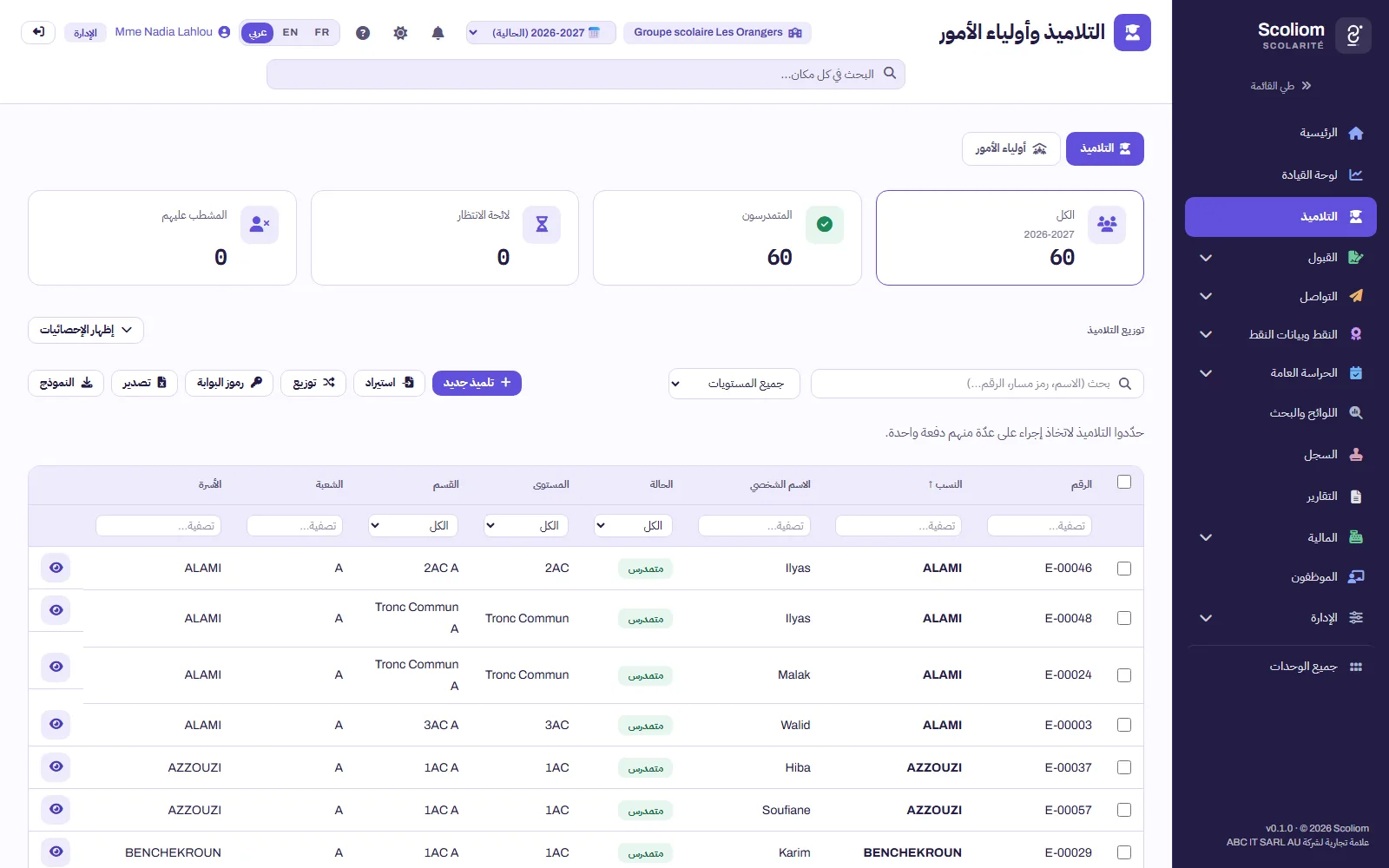Open all levels (جميع المستويات) dropdown
The height and width of the screenshot is (868, 1389).
point(734,384)
